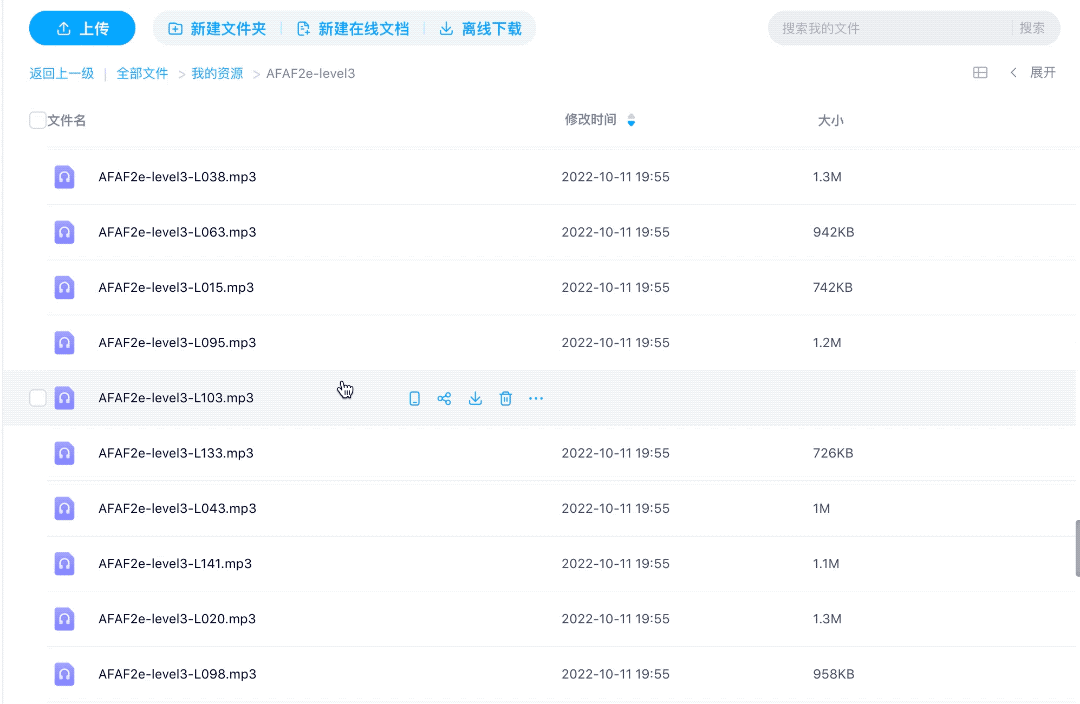Image resolution: width=1080 pixels, height=704 pixels.
Task: Sort files by 修改时间 column
Action: coord(590,120)
